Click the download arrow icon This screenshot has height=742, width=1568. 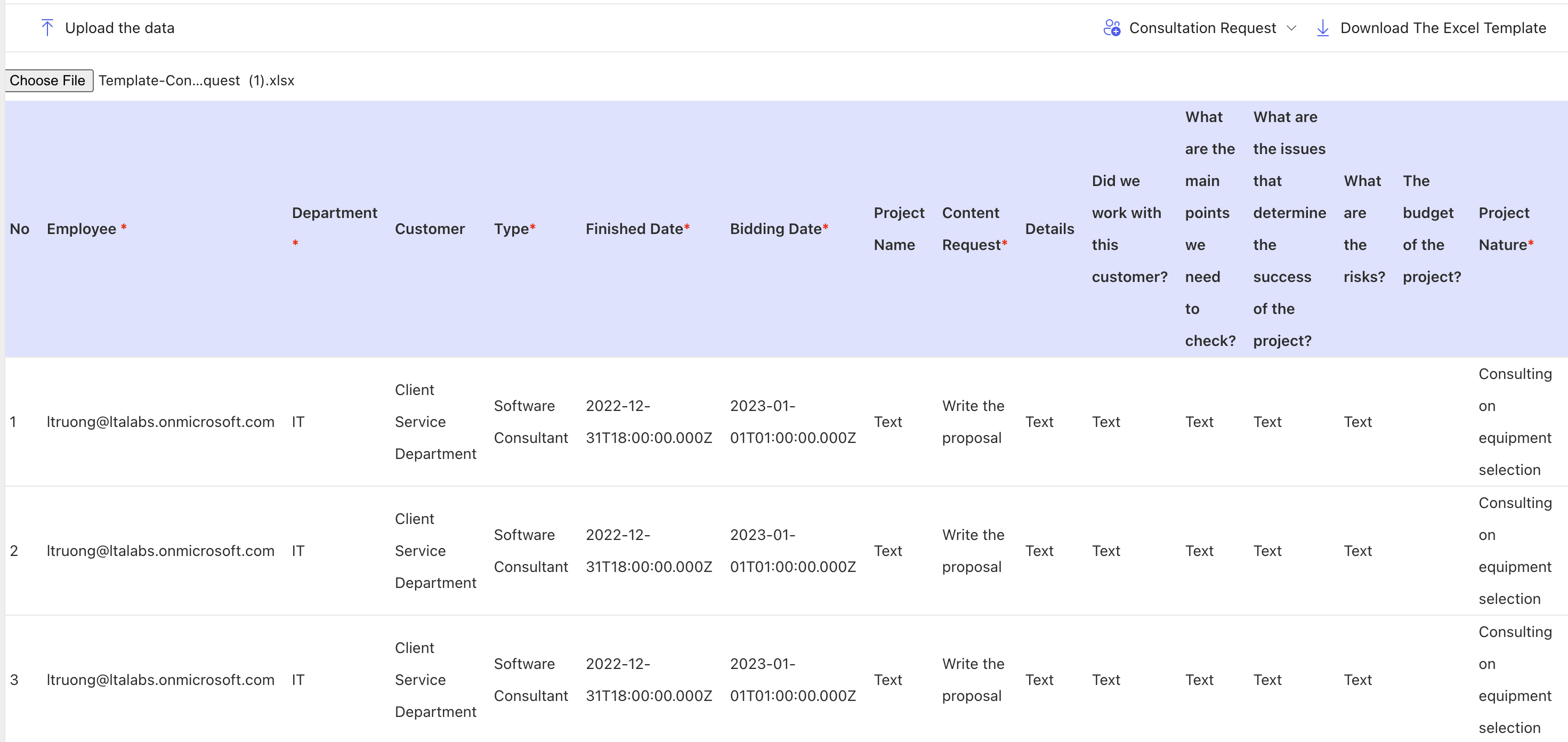1322,27
